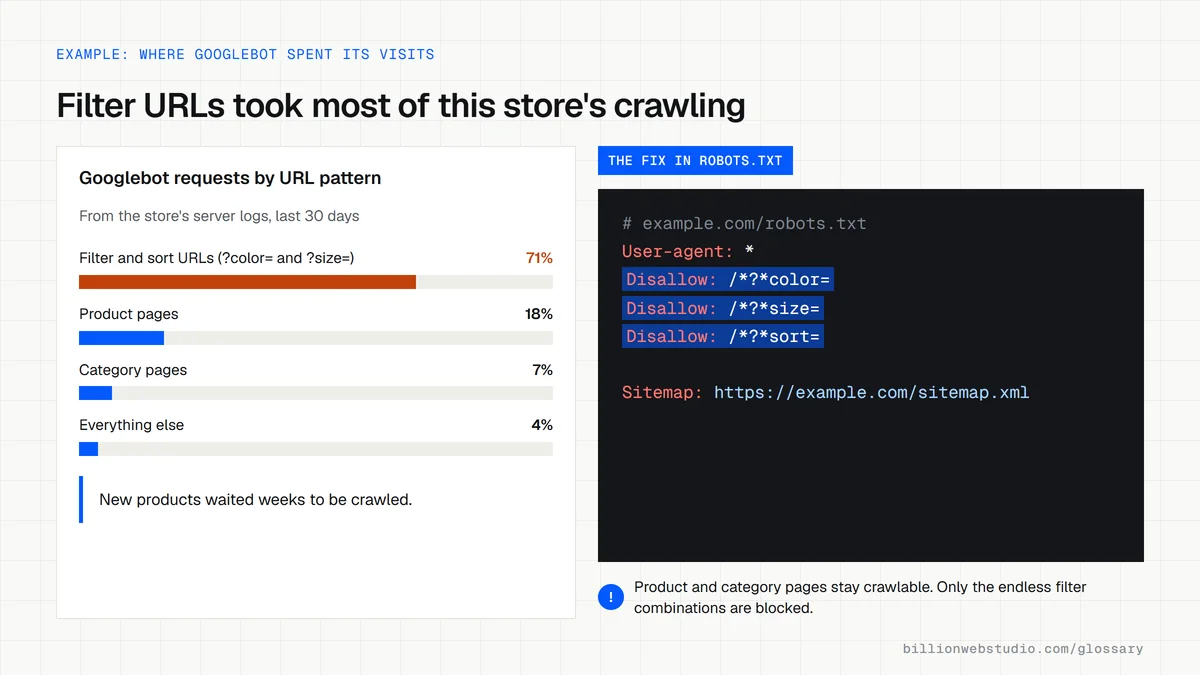Click the sitemap.xml URL in code
The height and width of the screenshot is (675, 1200).
coord(871,392)
